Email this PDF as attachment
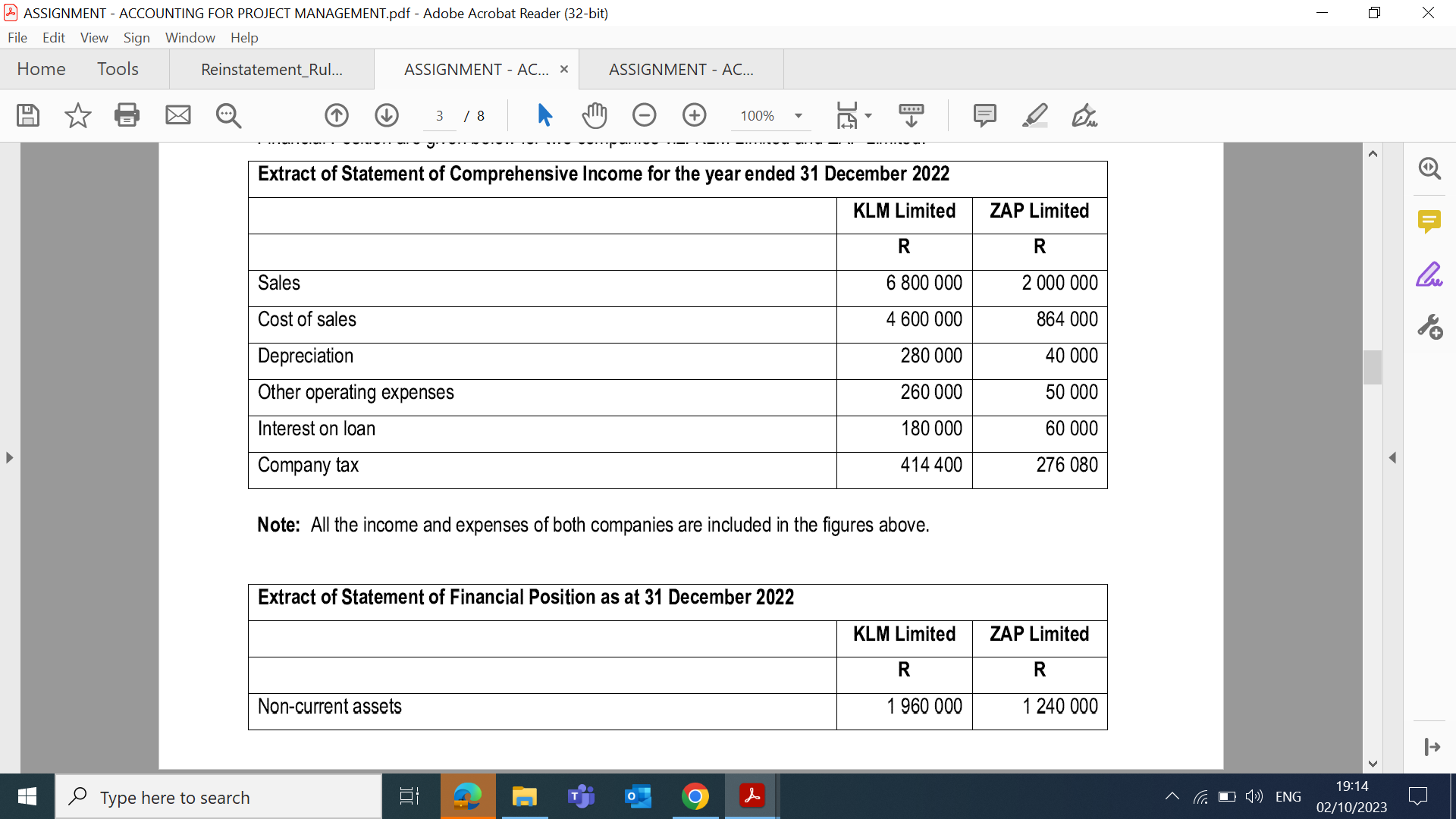This screenshot has width=1456, height=819. coord(177,115)
